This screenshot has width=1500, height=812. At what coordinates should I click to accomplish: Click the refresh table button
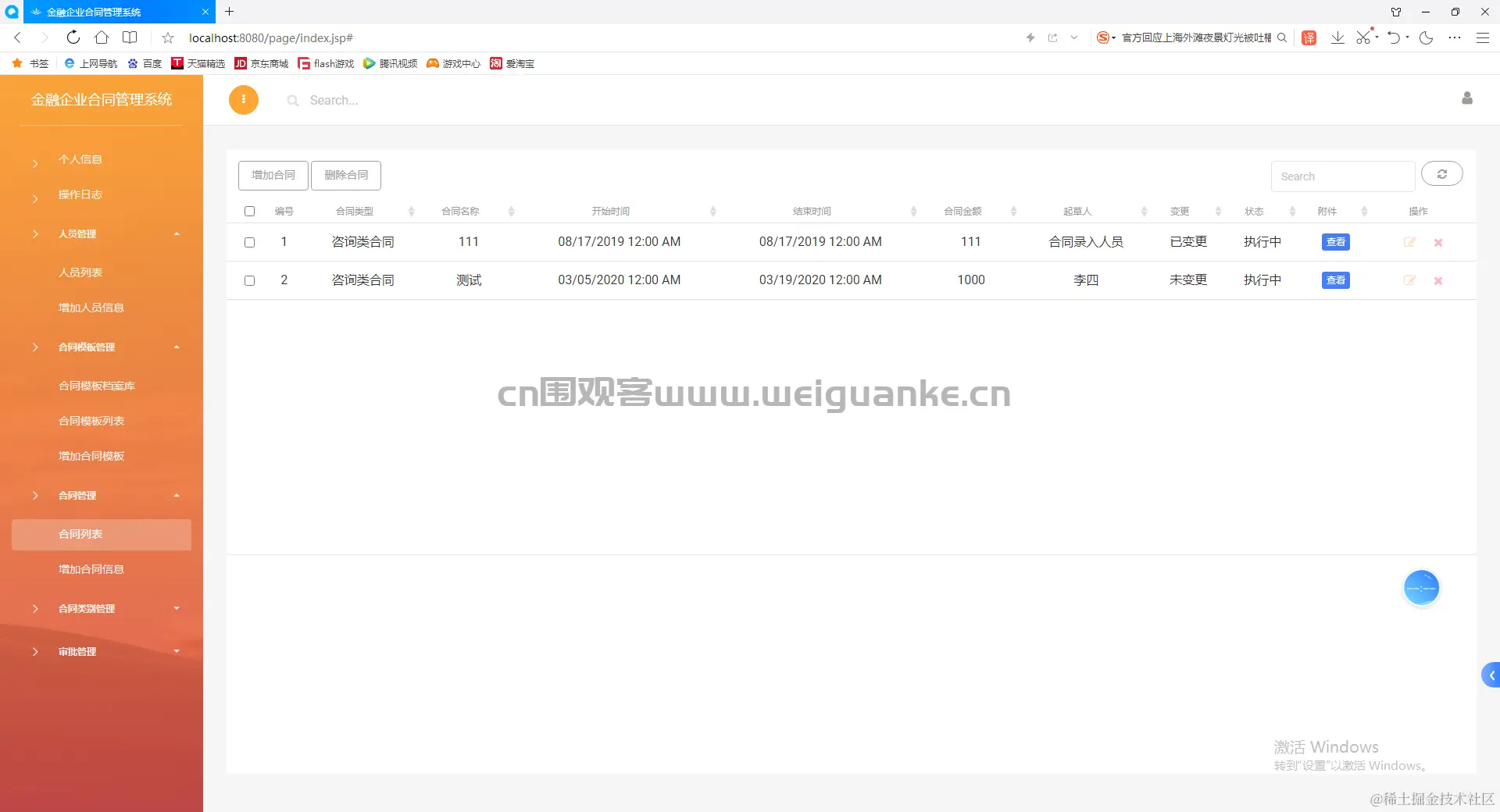click(x=1442, y=174)
